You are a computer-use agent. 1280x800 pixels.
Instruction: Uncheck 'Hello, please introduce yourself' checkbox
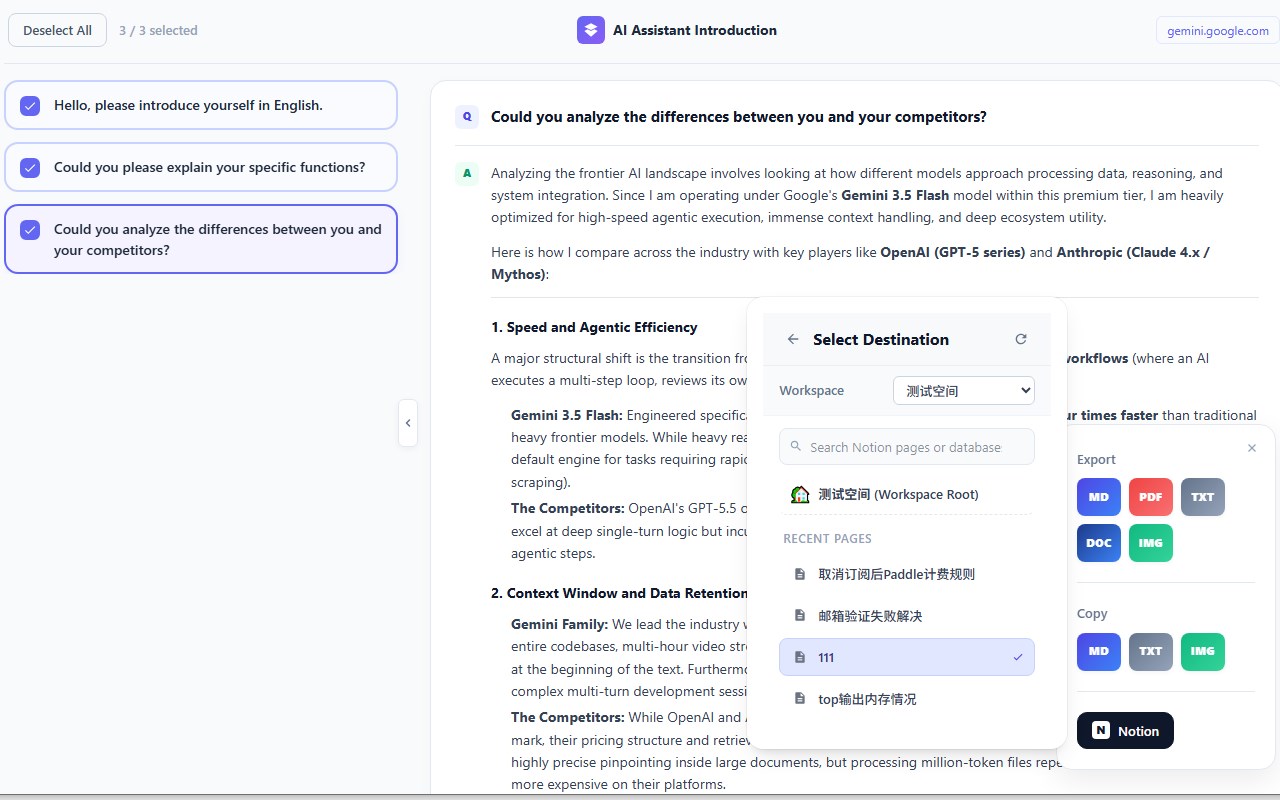(30, 105)
